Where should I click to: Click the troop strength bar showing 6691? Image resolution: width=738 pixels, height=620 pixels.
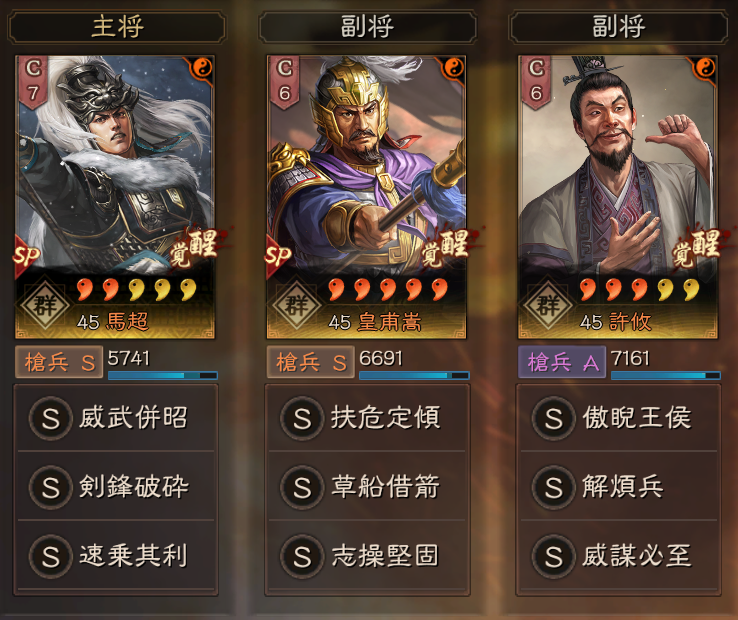point(414,375)
